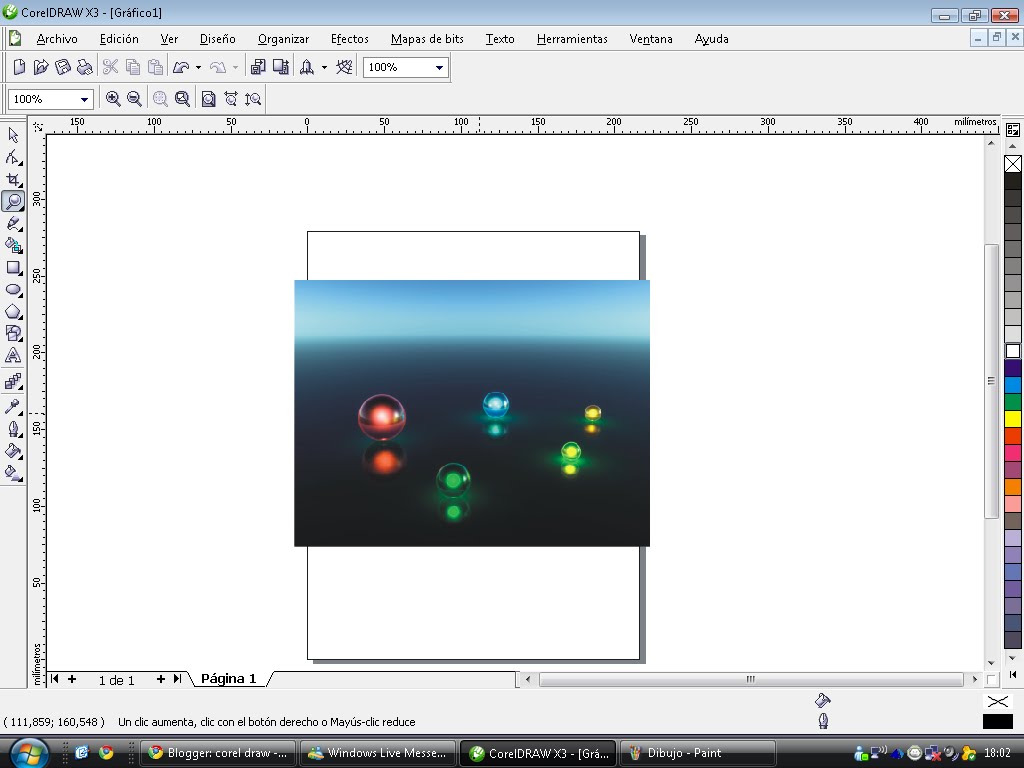Select the Shape tool

coord(13,156)
